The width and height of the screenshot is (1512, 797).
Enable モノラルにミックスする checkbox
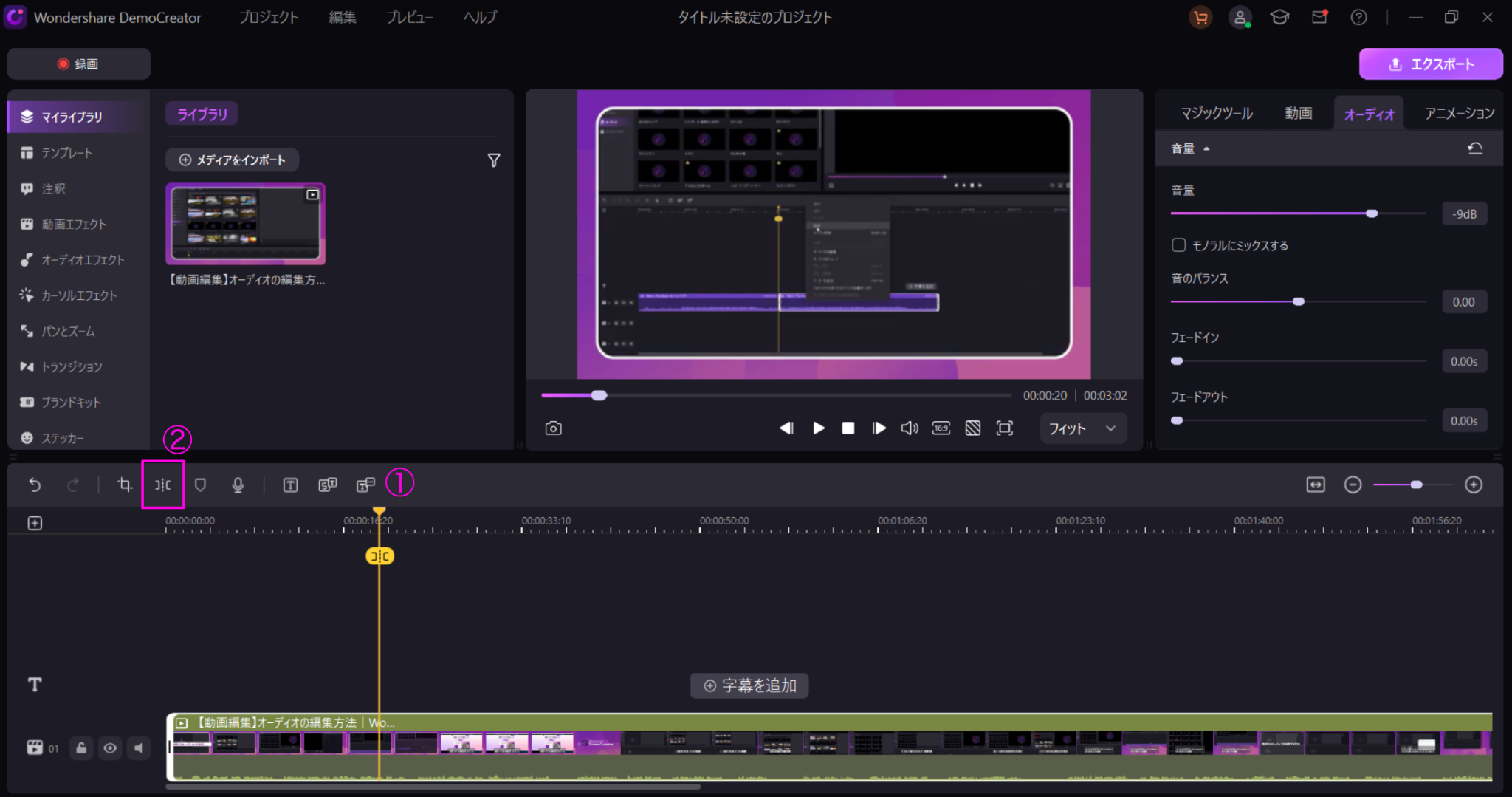[1179, 245]
